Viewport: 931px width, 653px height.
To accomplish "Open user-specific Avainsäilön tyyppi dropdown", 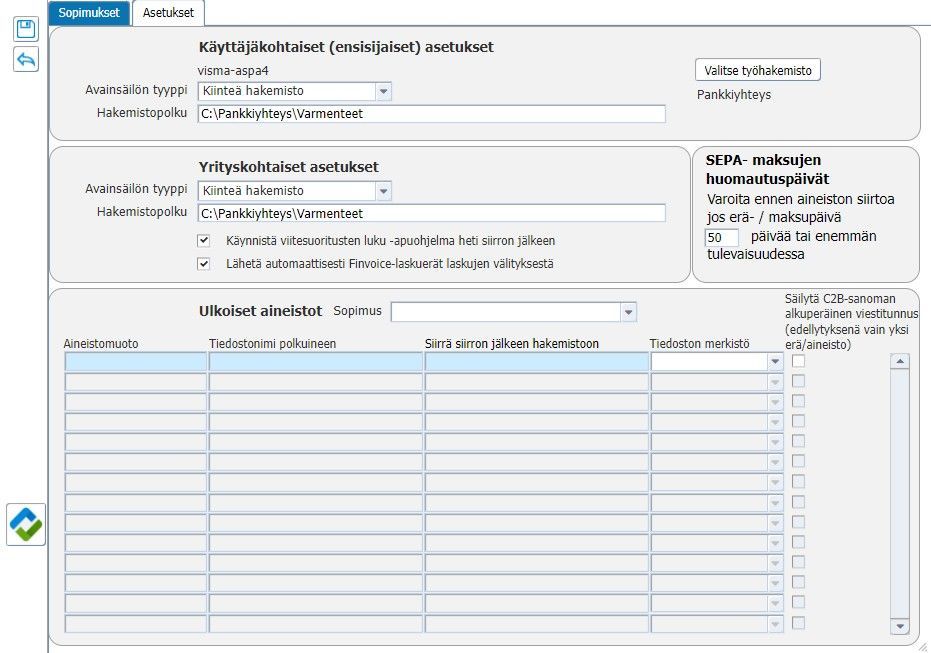I will (x=383, y=91).
